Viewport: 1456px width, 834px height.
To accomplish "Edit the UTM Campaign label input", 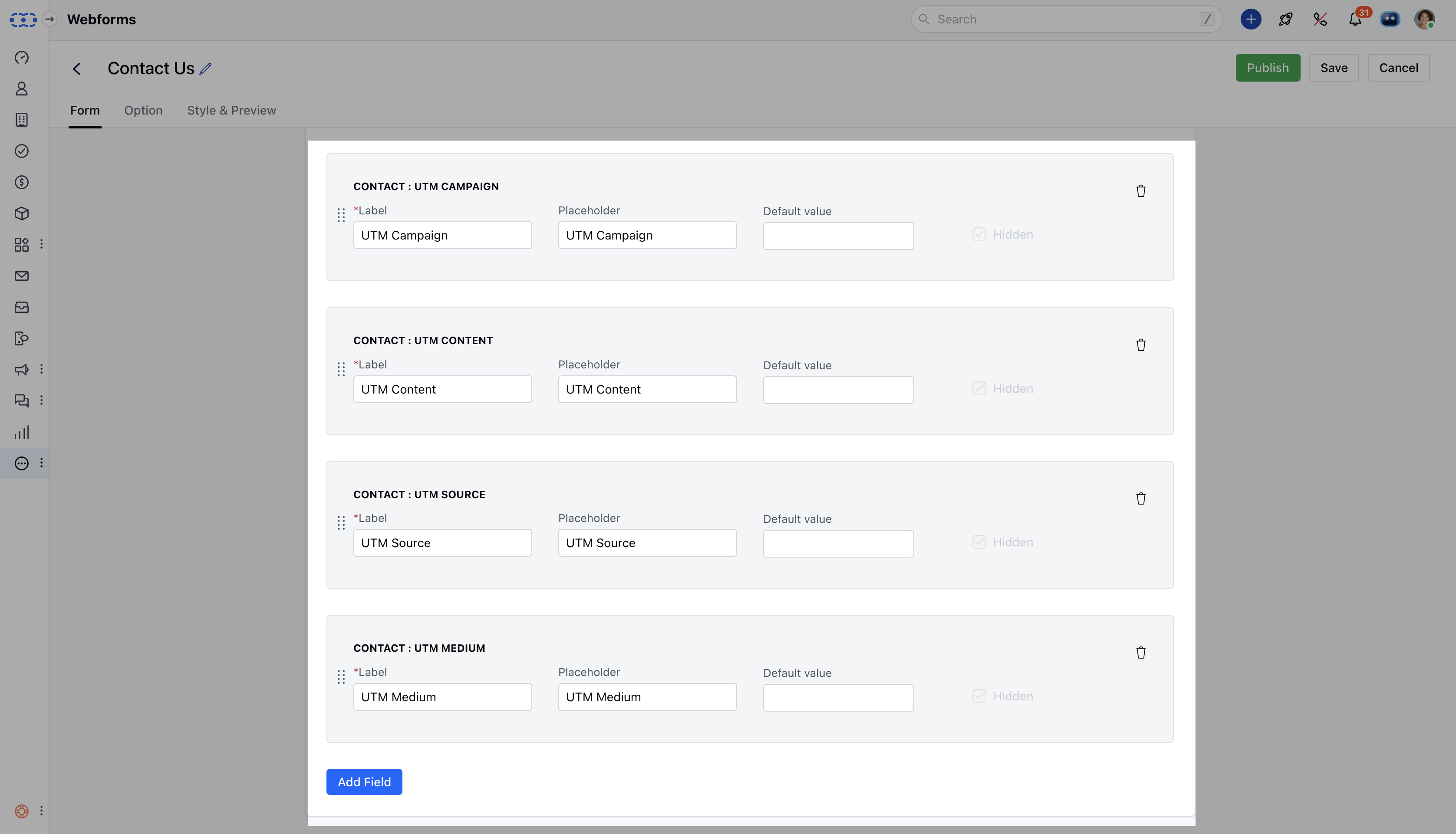I will 442,236.
